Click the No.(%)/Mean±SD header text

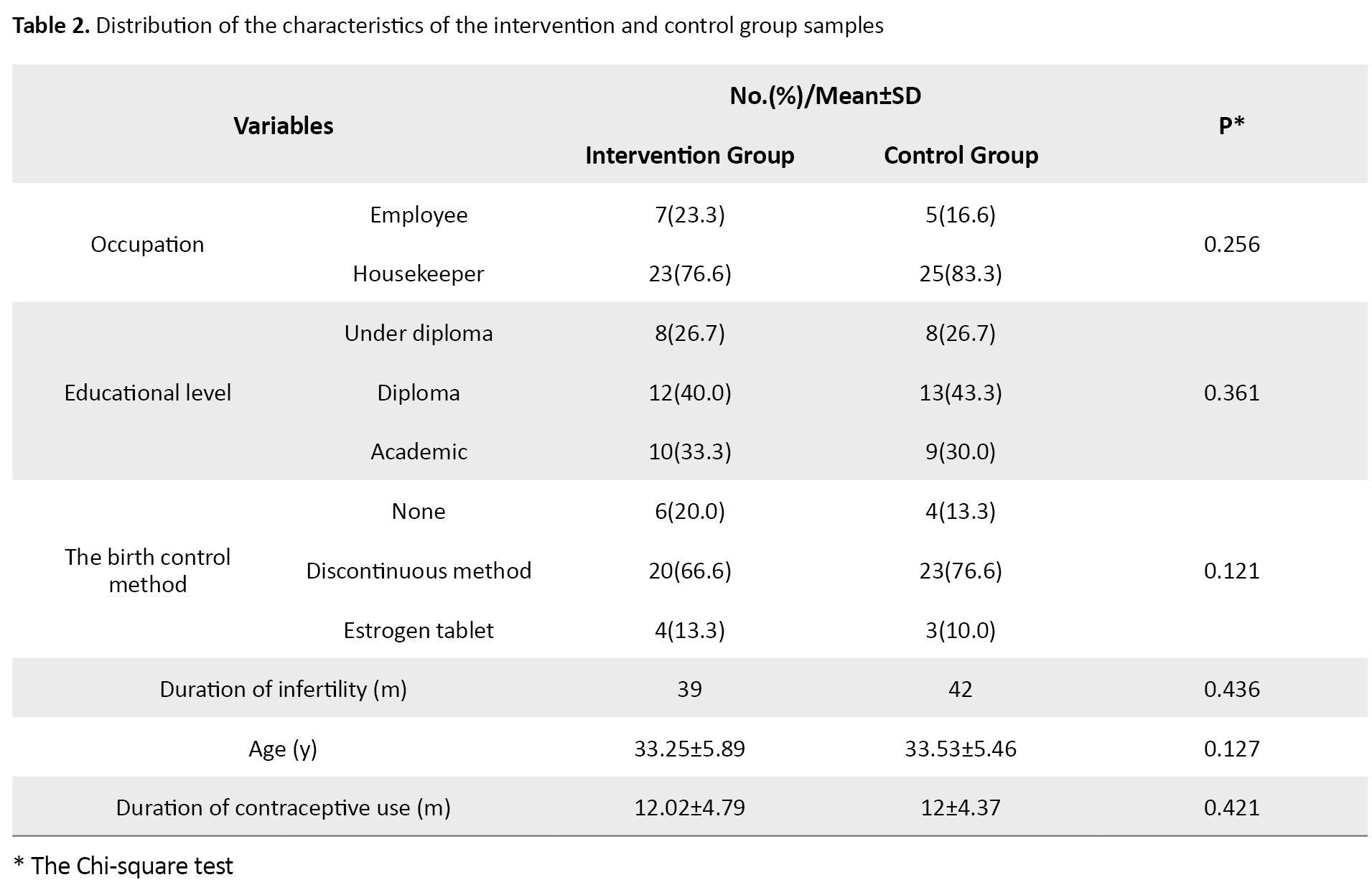[x=825, y=95]
